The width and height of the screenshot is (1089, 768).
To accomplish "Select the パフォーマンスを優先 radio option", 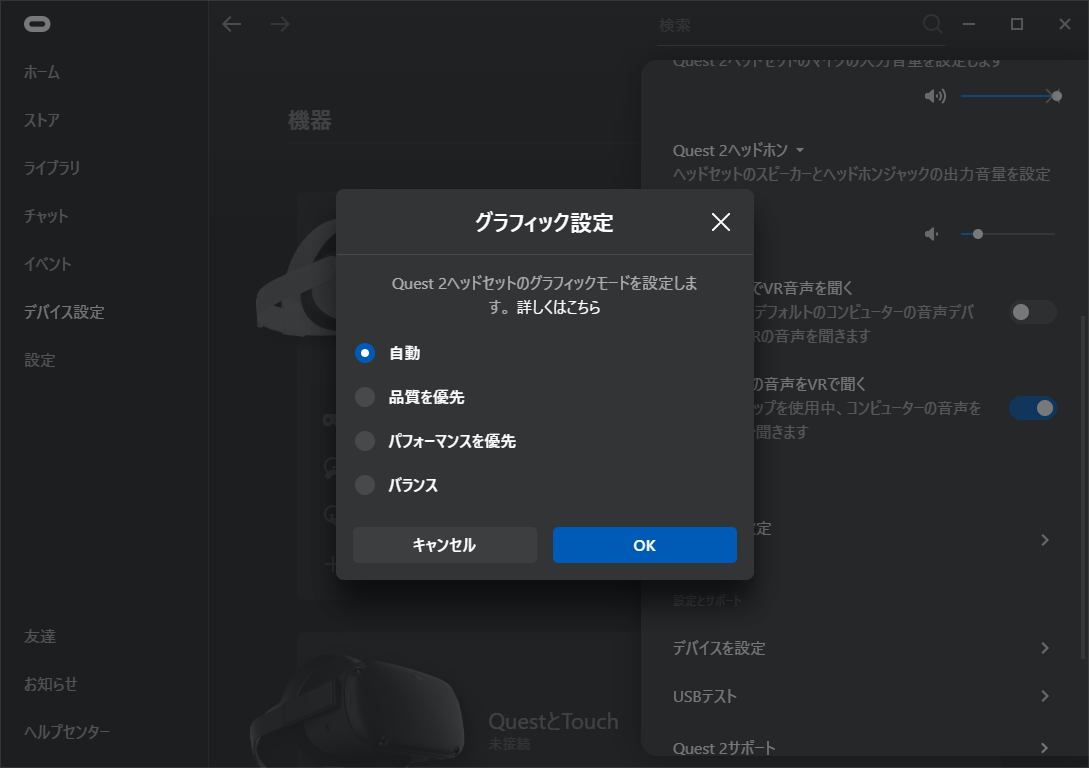I will click(x=365, y=441).
